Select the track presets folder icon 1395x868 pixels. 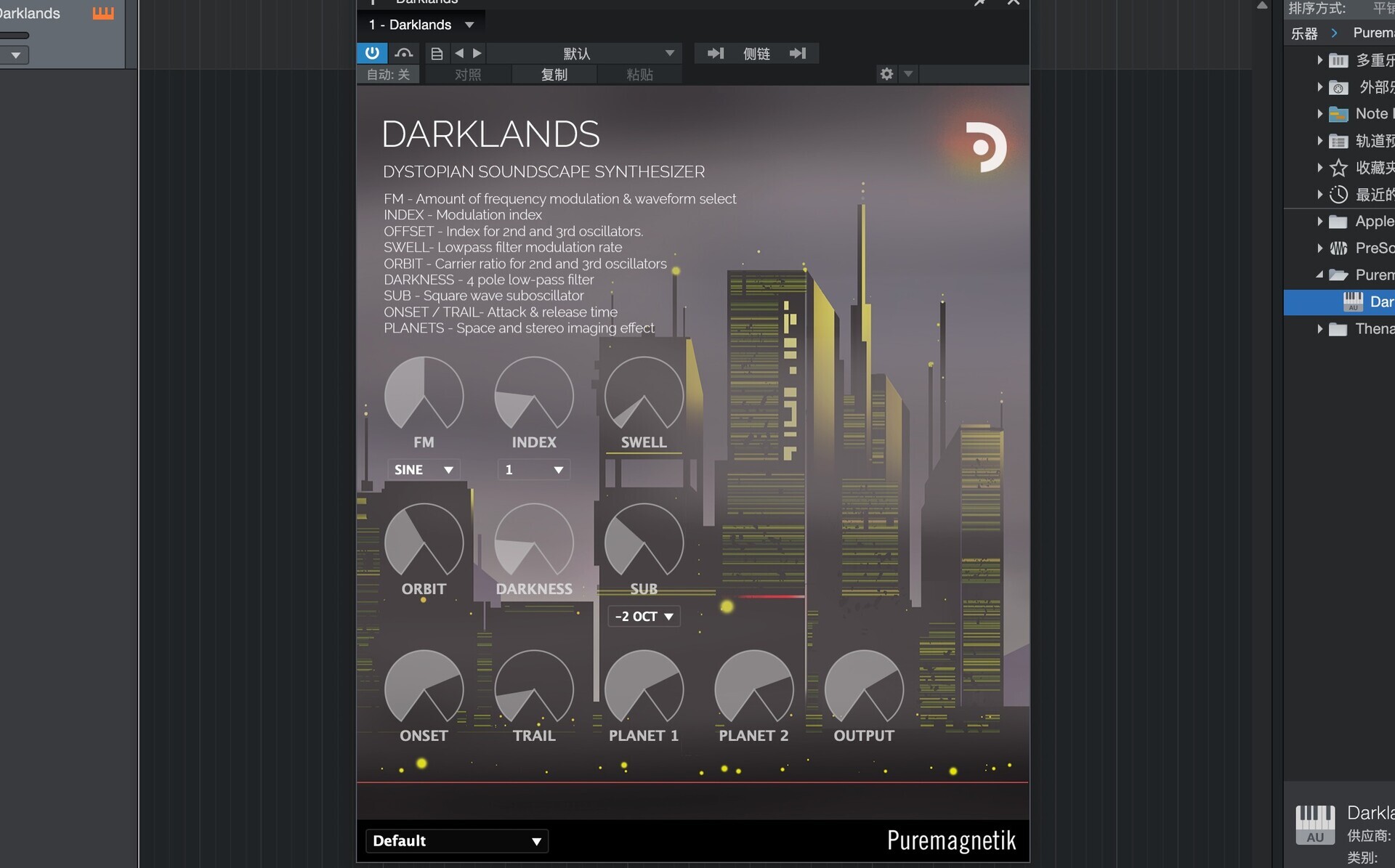click(x=1338, y=141)
